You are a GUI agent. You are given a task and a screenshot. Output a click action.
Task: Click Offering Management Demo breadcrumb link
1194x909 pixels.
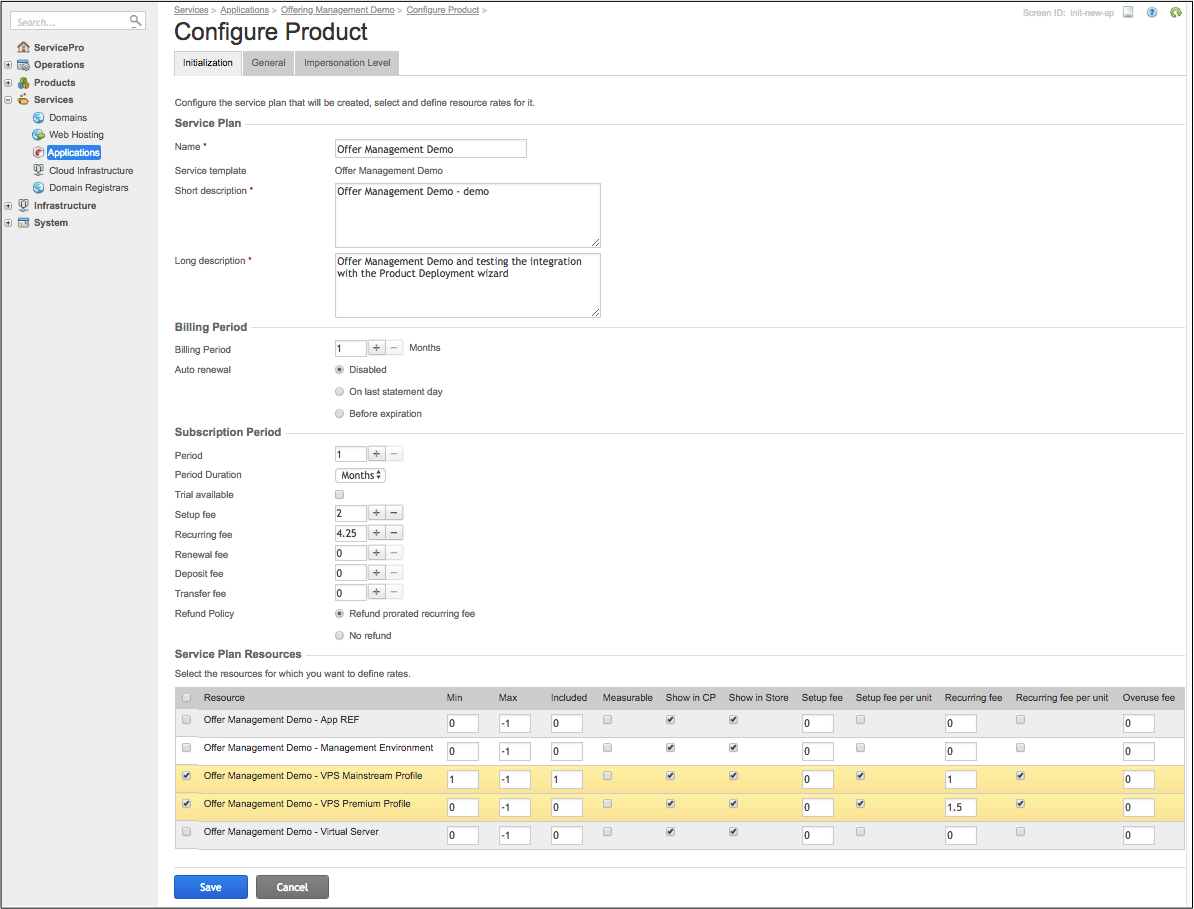click(x=338, y=10)
